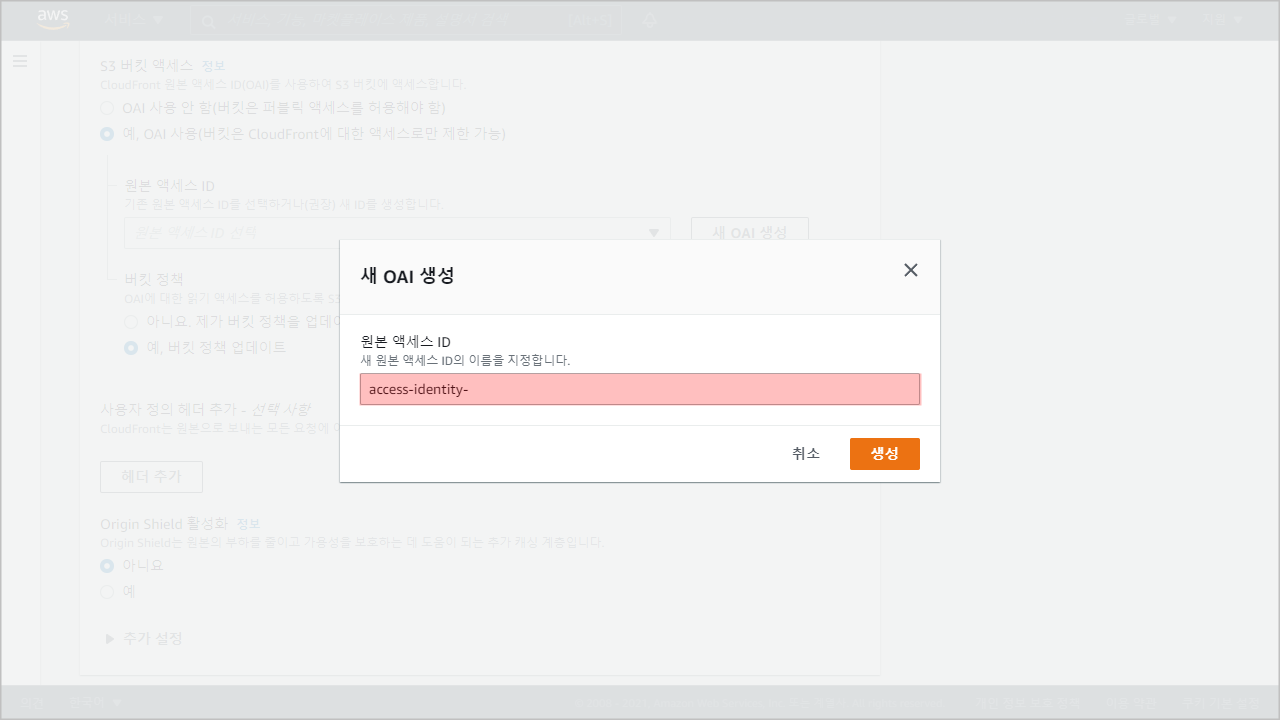The width and height of the screenshot is (1280, 720).
Task: Select '예' under Origin Shield 활성화
Action: coord(107,592)
